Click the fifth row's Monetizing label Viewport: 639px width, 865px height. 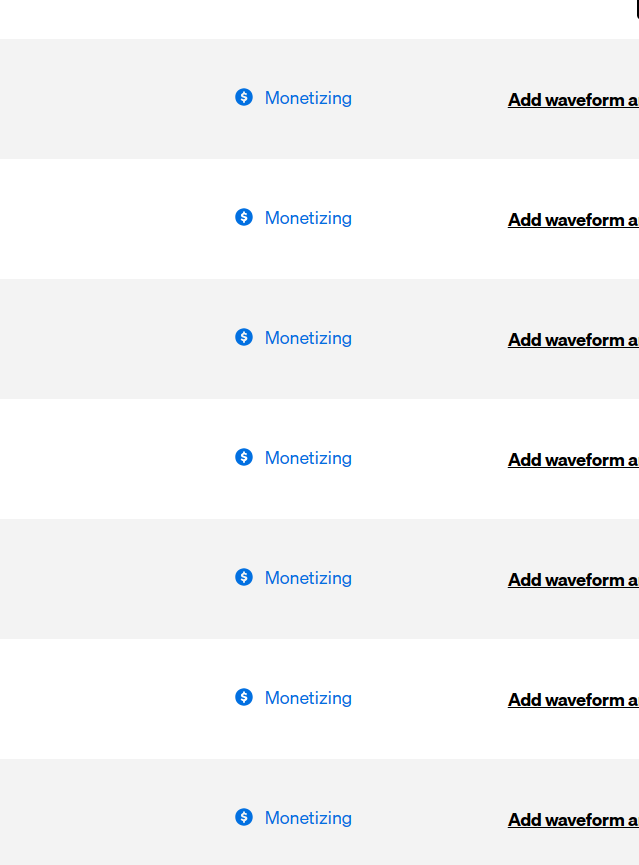(x=308, y=578)
